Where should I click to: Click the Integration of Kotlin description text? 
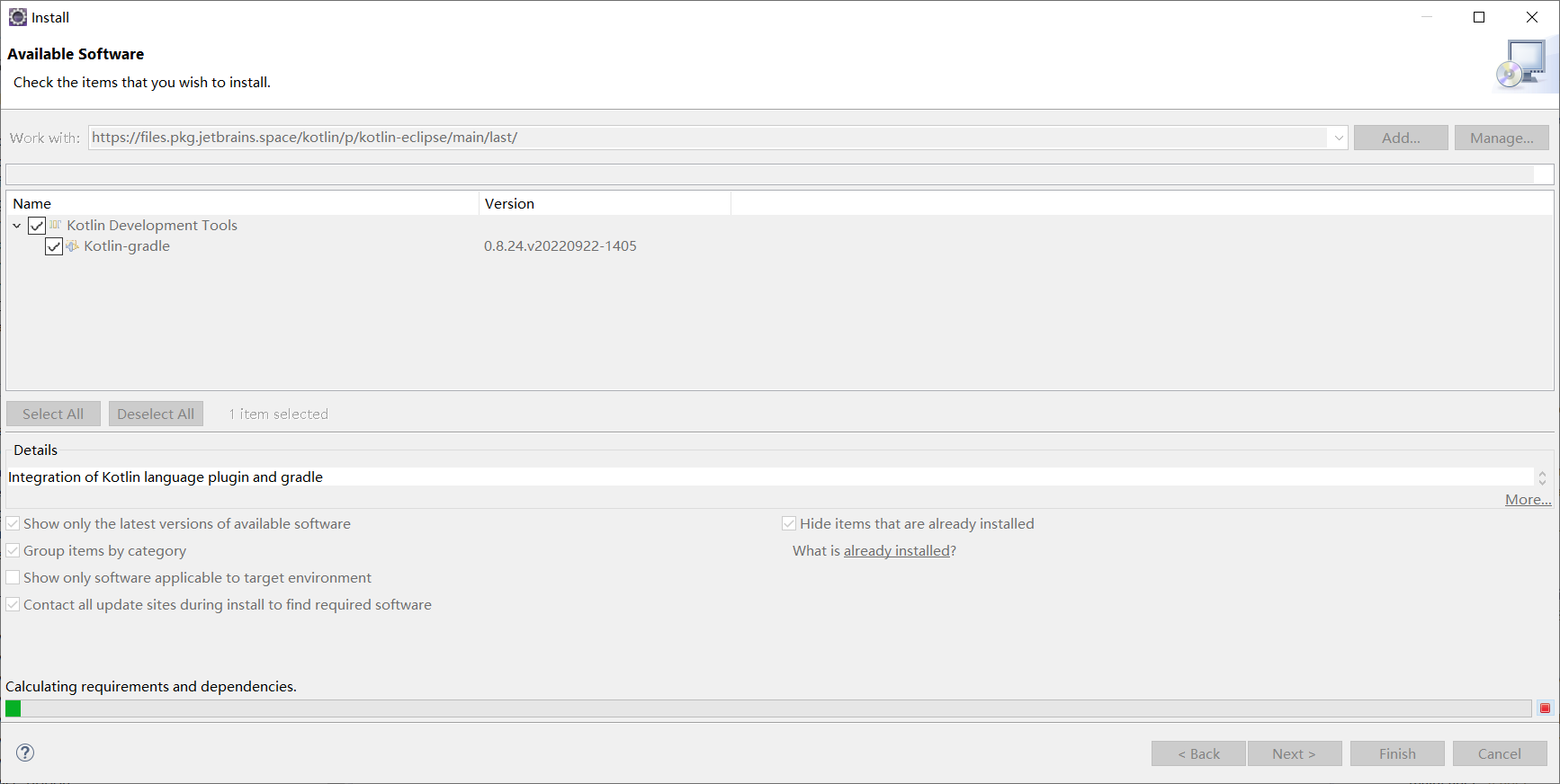[x=166, y=477]
